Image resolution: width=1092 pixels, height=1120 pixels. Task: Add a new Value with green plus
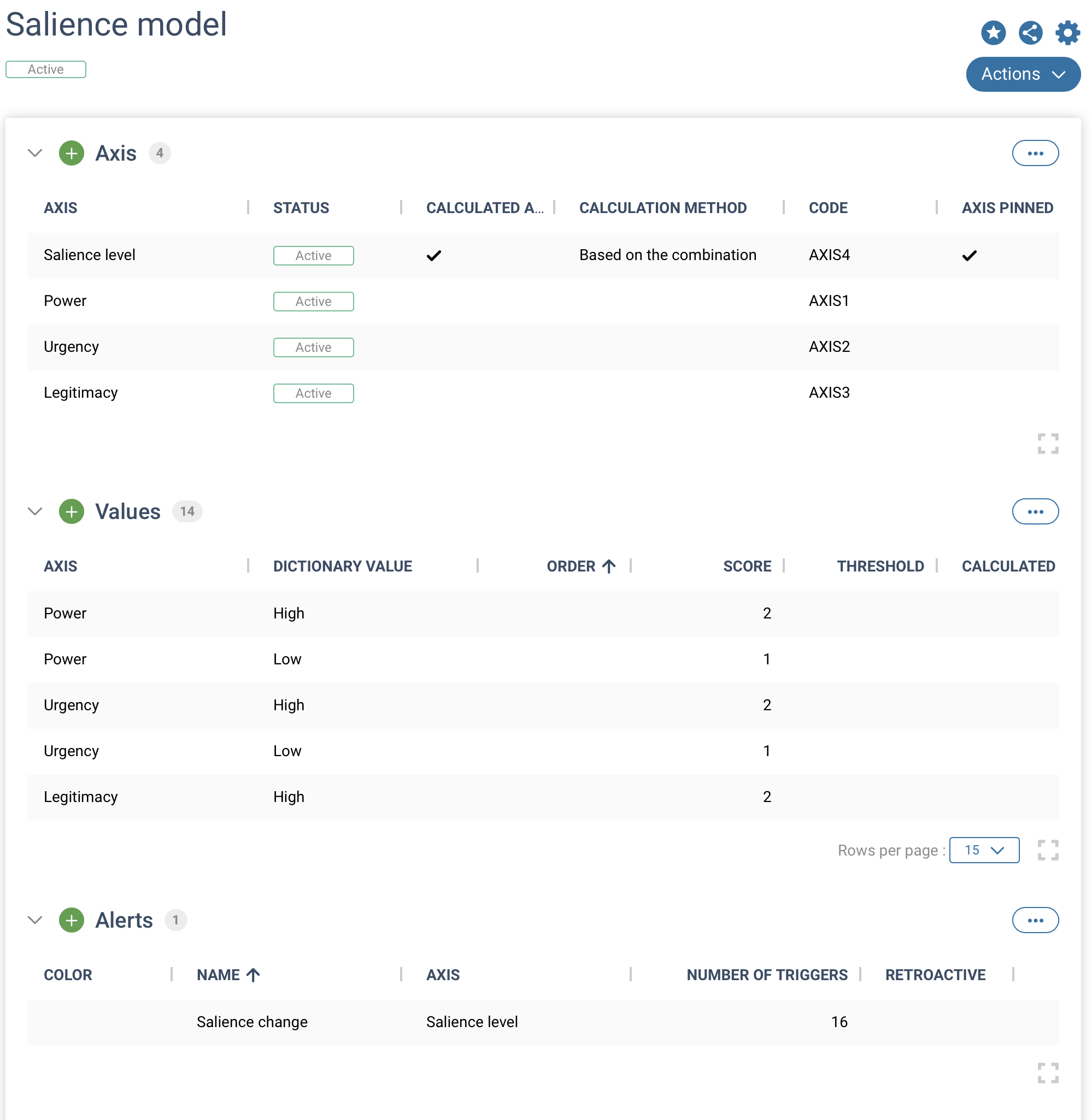pyautogui.click(x=72, y=511)
